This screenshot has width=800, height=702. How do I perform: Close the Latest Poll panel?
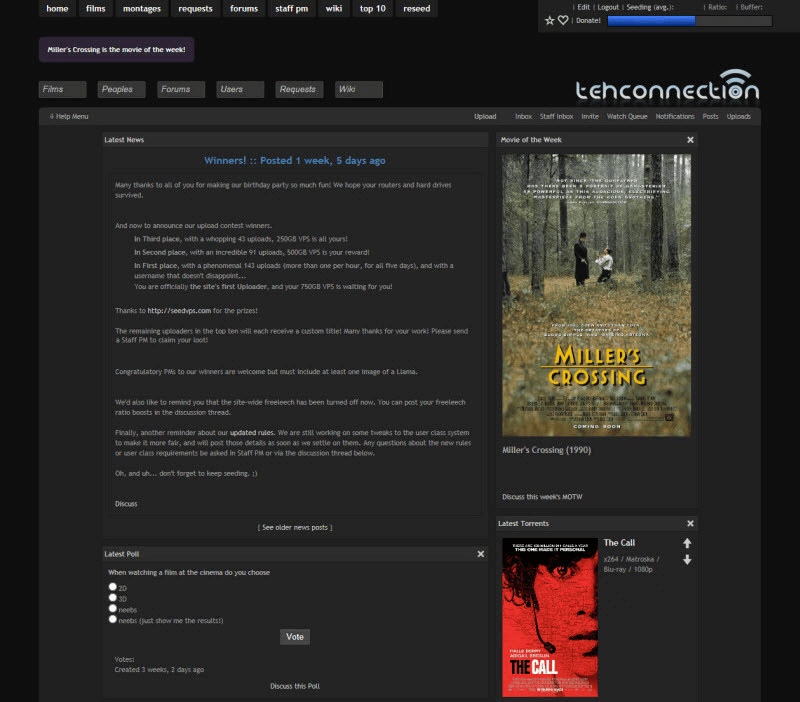click(481, 554)
